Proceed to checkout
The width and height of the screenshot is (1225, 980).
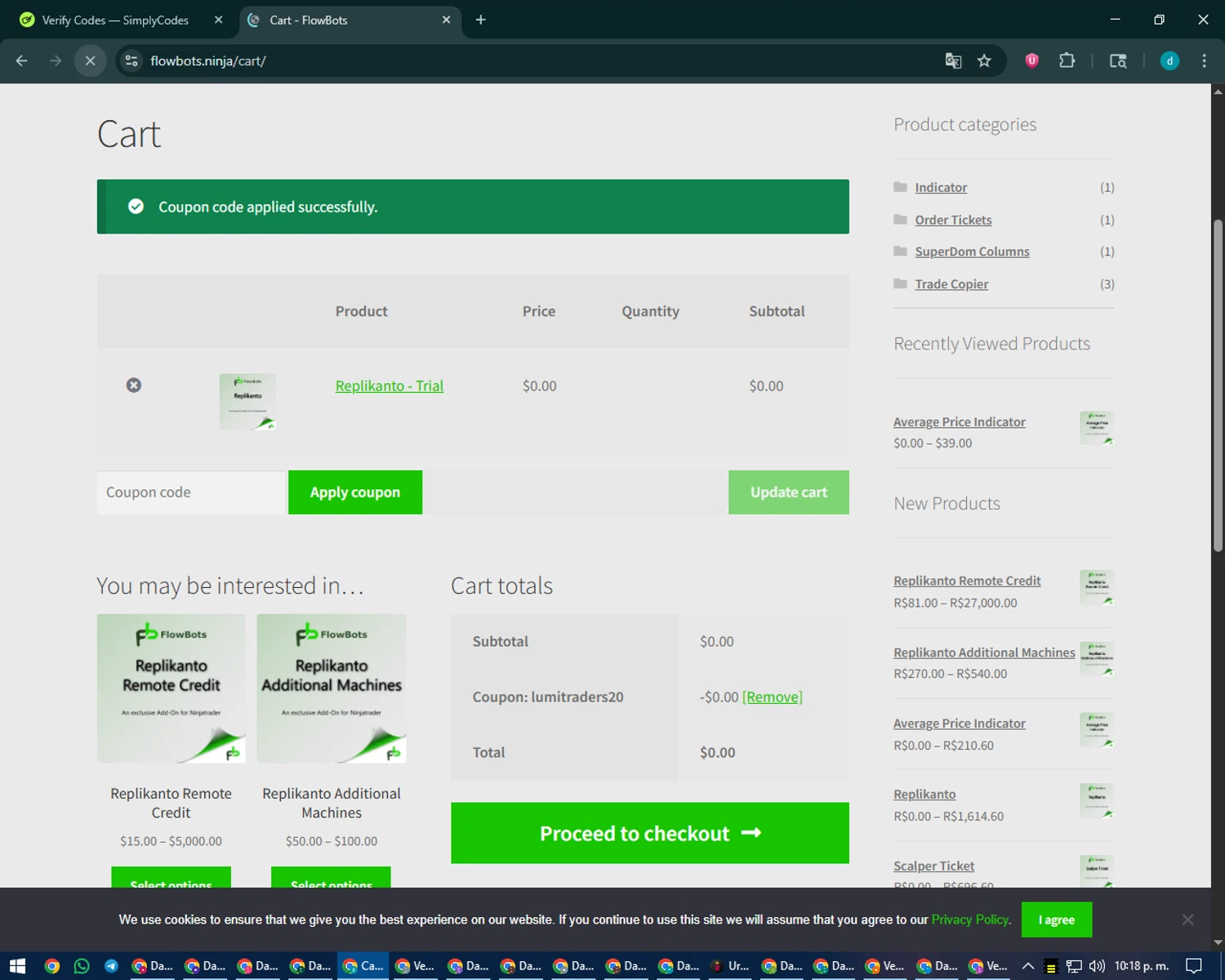[650, 833]
